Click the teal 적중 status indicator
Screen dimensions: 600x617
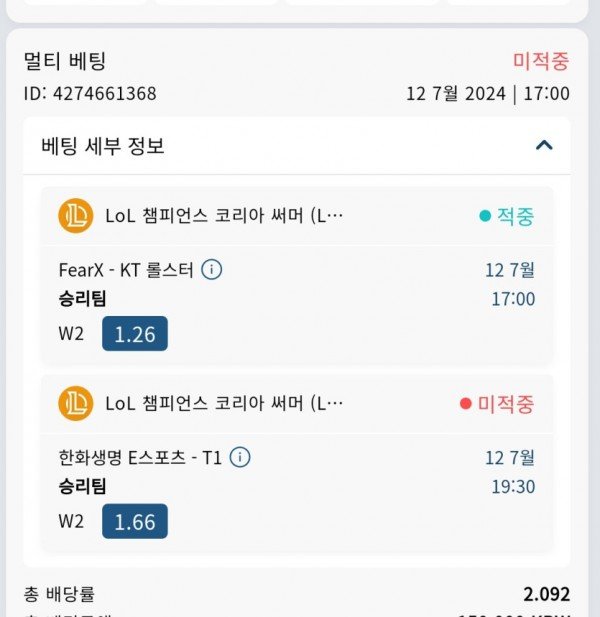pyautogui.click(x=507, y=216)
